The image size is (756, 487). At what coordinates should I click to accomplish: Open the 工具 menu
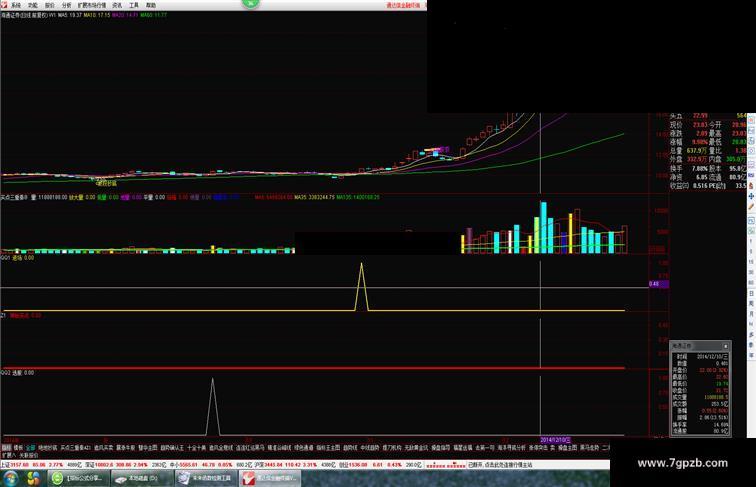134,5
